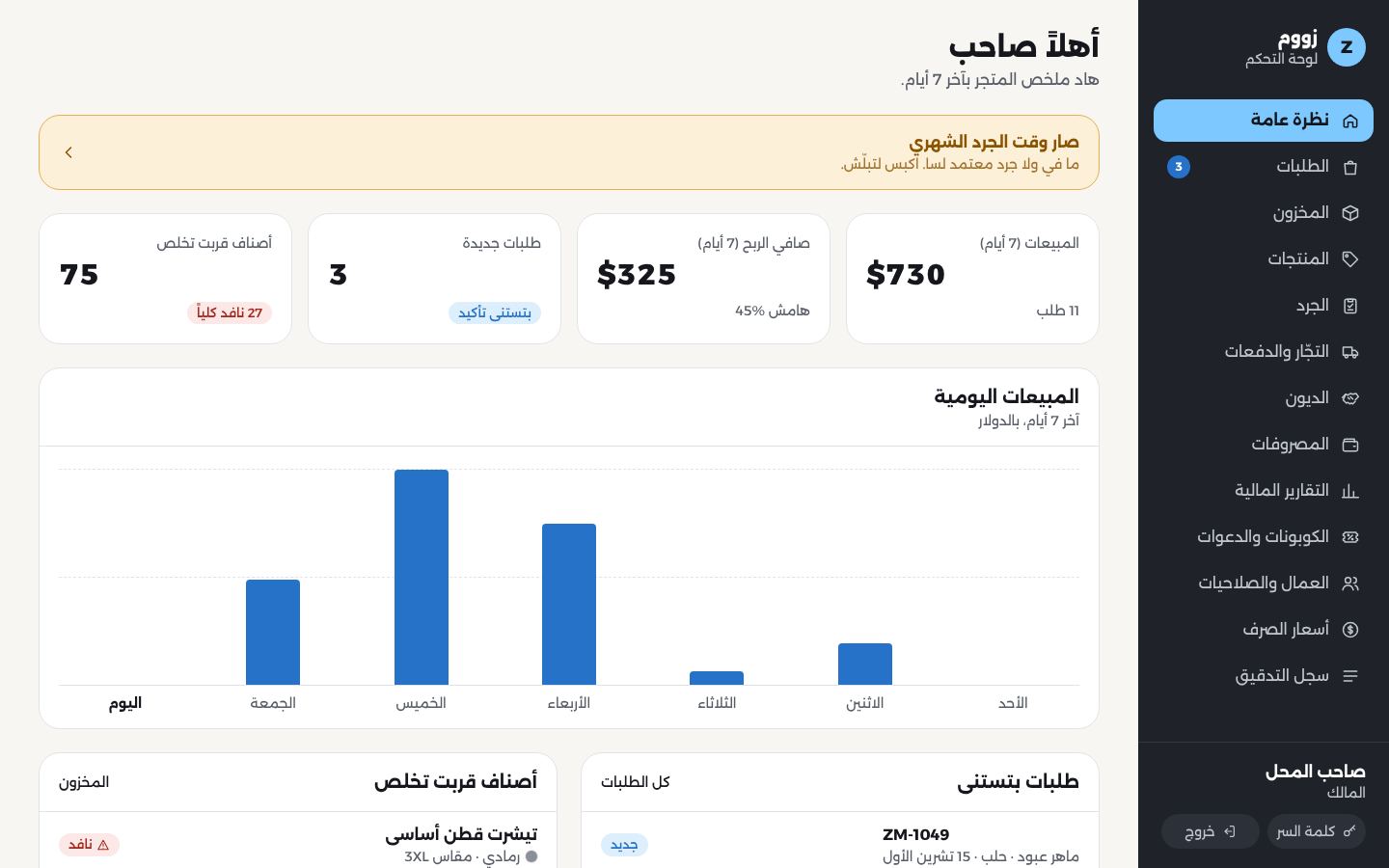The height and width of the screenshot is (868, 1389).
Task: Open the monthly inventory banner chevron
Action: pyautogui.click(x=68, y=152)
